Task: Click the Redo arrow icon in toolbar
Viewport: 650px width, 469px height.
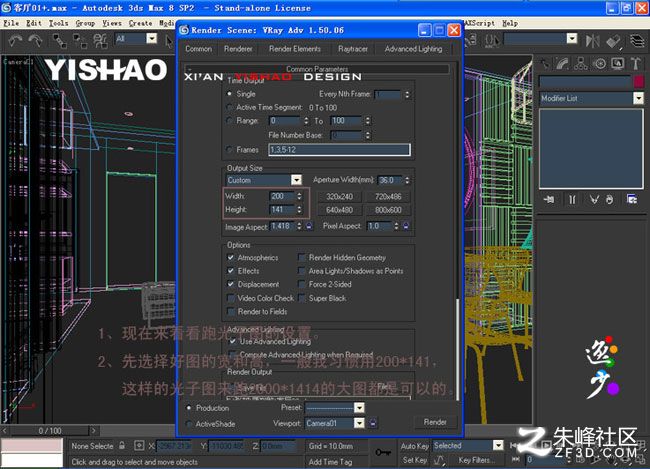Action: coord(35,41)
